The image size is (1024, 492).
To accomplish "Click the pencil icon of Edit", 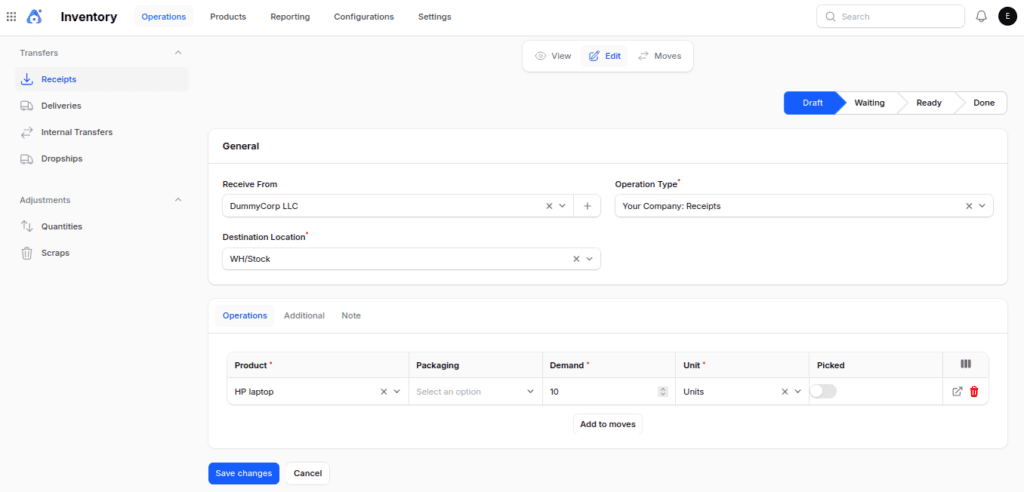I will pos(594,56).
